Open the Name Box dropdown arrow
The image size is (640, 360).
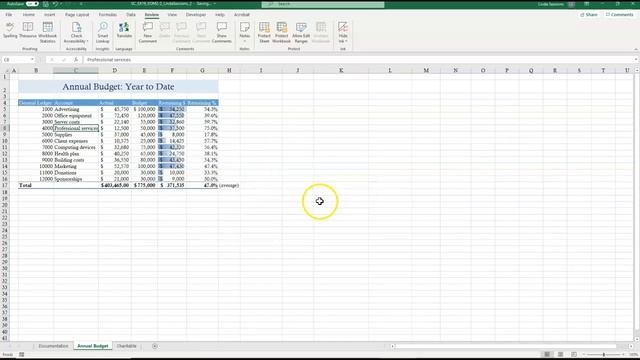(32, 60)
